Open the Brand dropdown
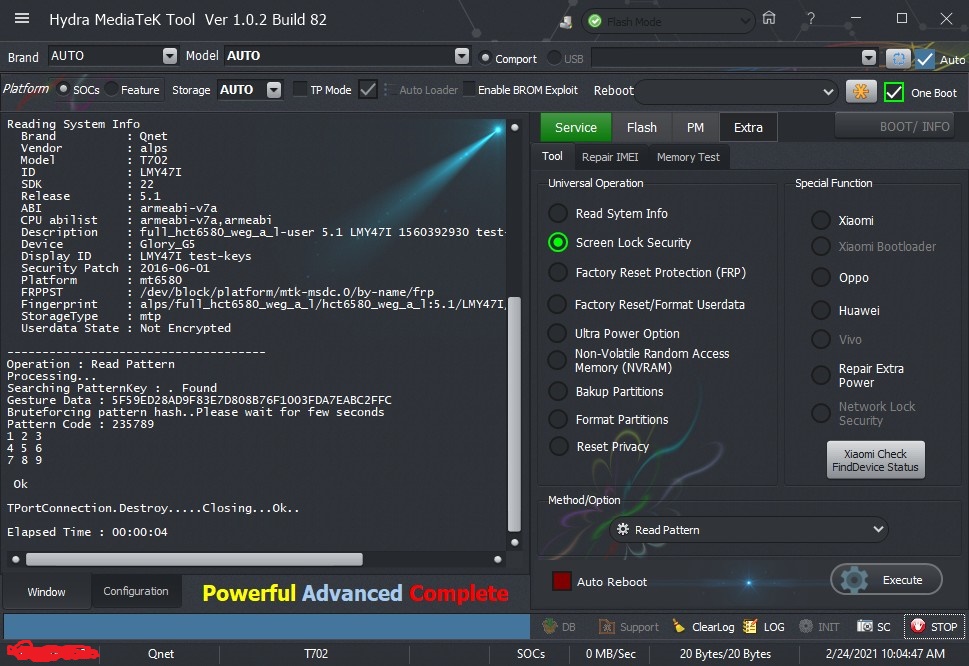Screen dimensions: 969x666 tap(170, 56)
